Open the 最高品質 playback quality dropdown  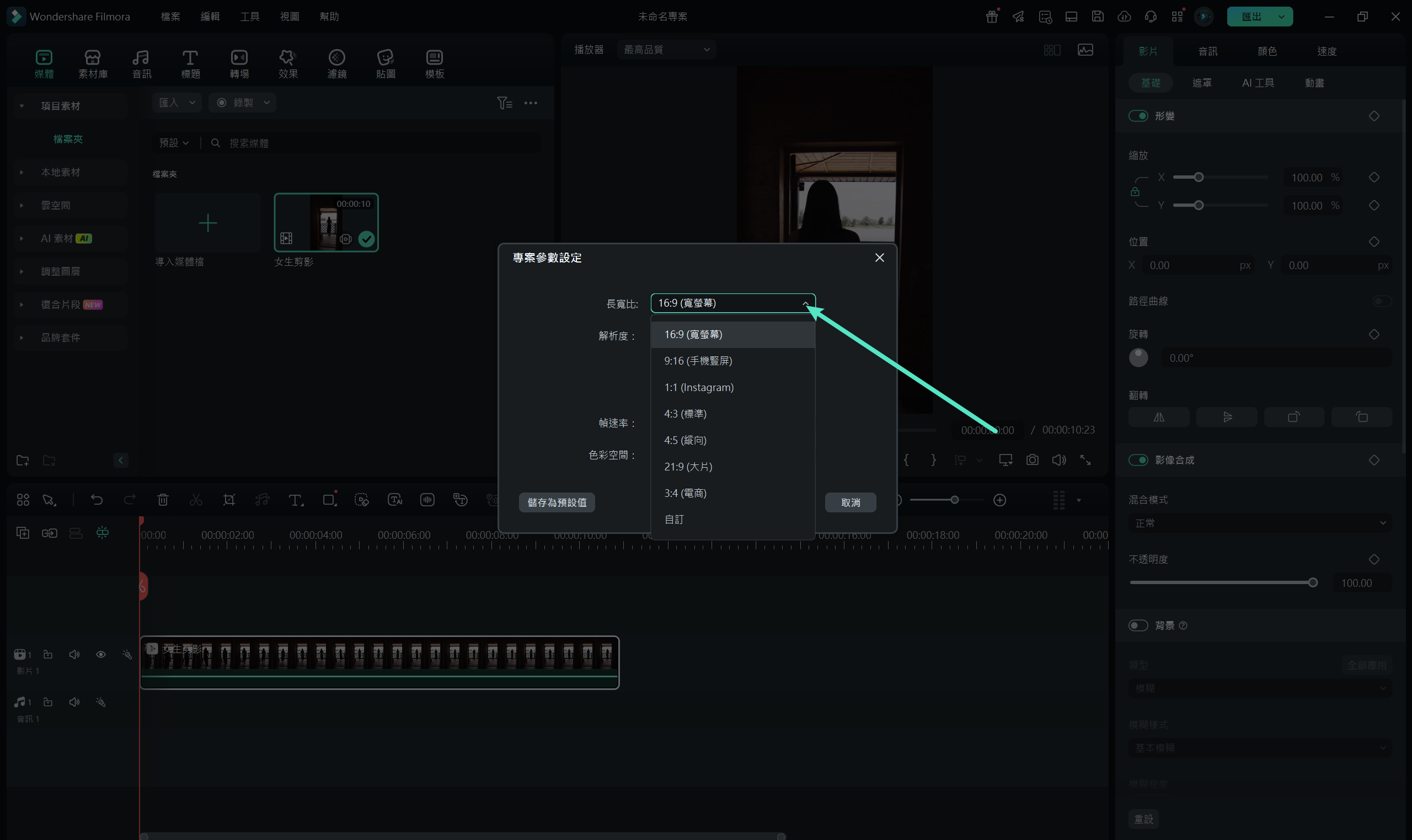tap(667, 50)
